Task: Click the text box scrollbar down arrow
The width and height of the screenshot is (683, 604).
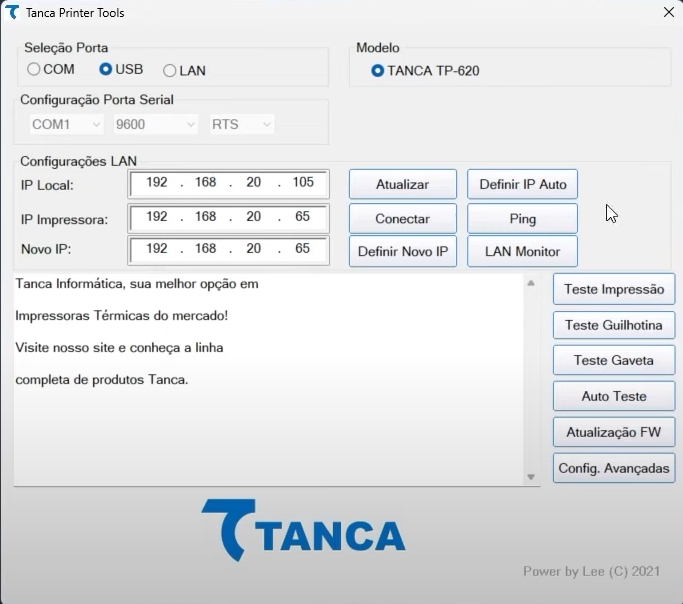Action: (x=531, y=477)
